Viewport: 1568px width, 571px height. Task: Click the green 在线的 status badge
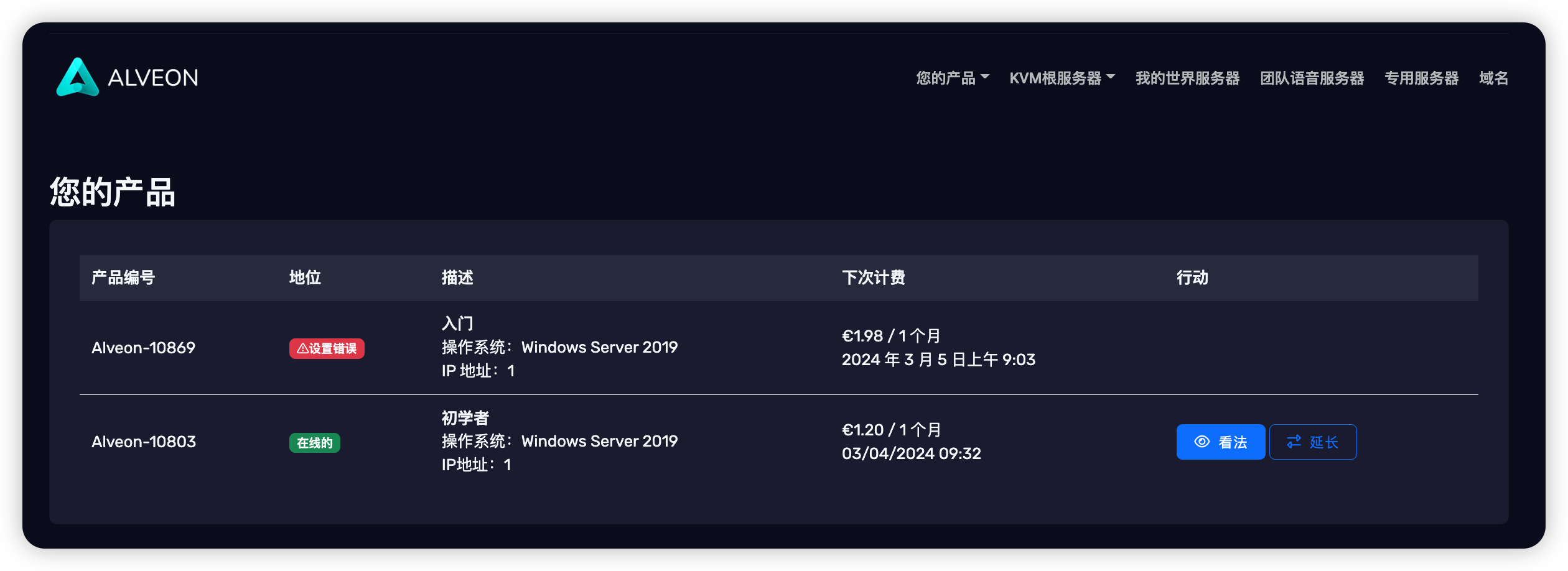pos(314,443)
